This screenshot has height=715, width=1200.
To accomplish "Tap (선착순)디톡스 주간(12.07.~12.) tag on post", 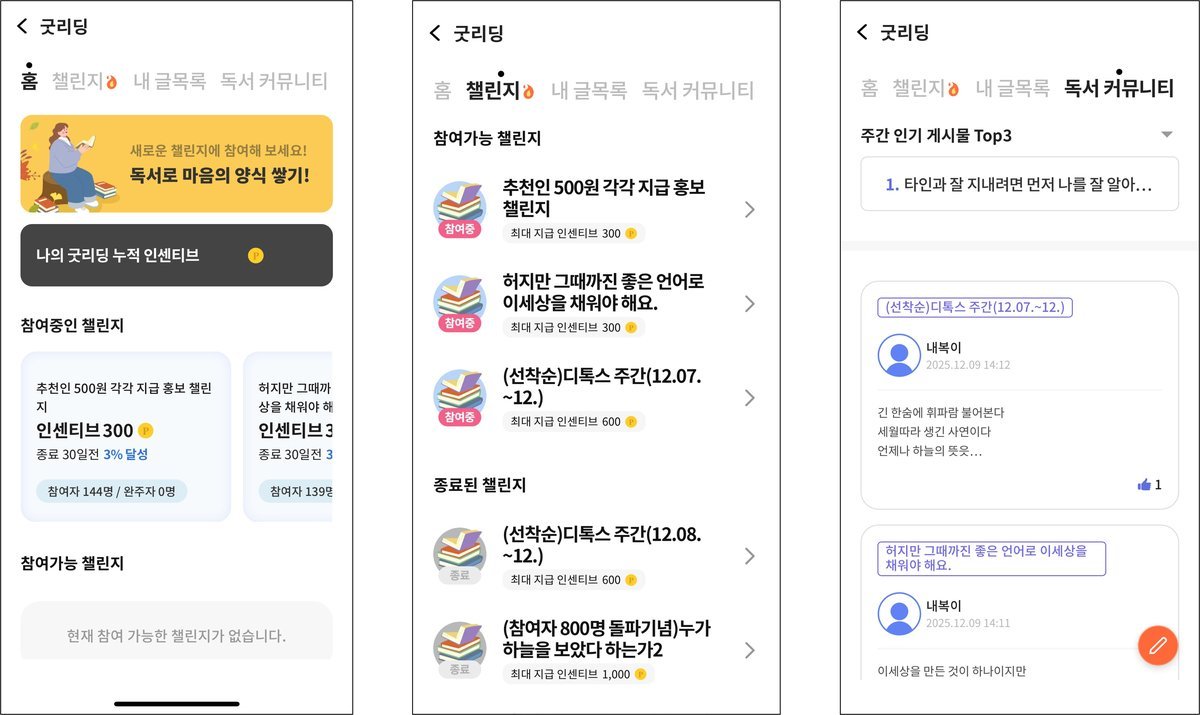I will pyautogui.click(x=975, y=307).
